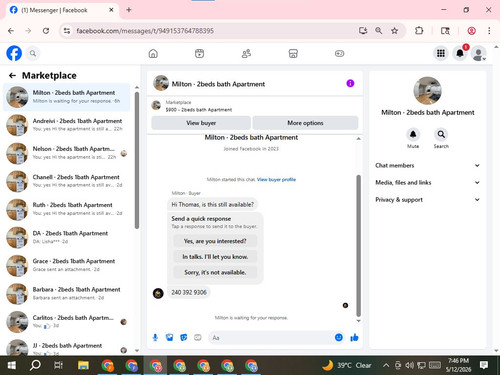Open the emoji picker in the message box
Viewport: 500px width, 375px height.
tap(339, 338)
